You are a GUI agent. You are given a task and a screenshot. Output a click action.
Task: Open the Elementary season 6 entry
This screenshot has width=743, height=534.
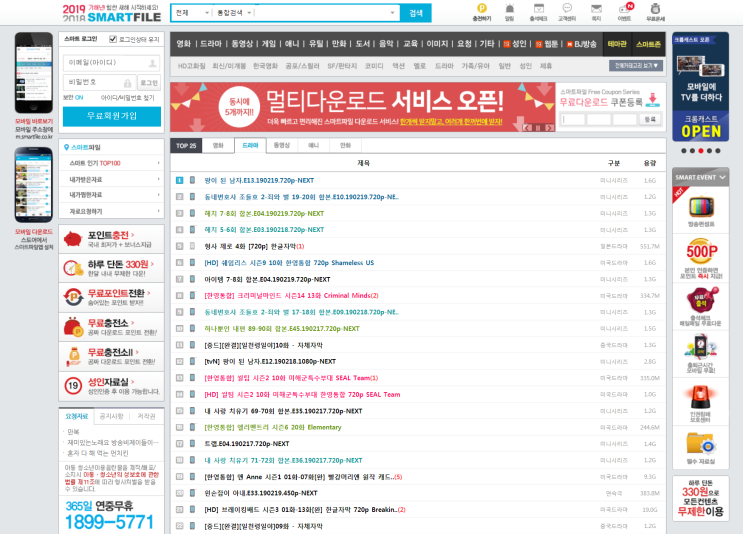[272, 427]
